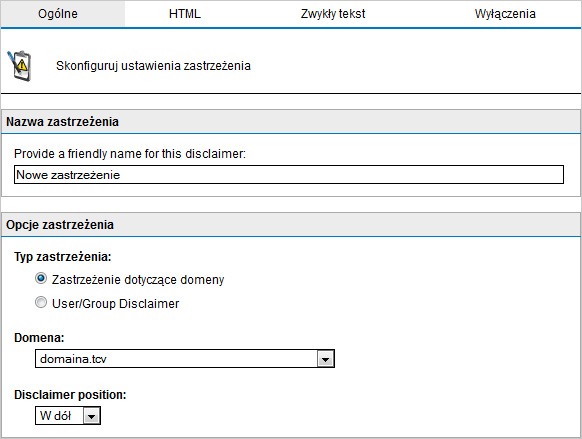The image size is (582, 439).
Task: Open the HTML tab
Action: pyautogui.click(x=184, y=14)
